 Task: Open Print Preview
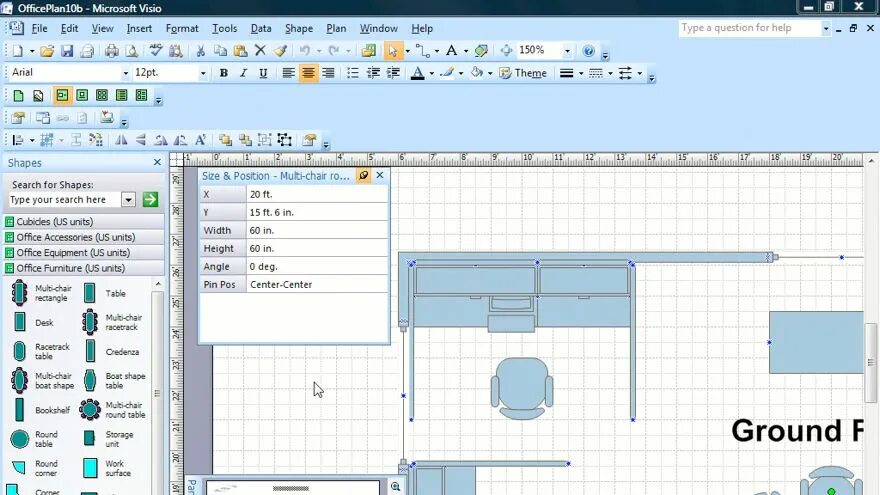(131, 51)
